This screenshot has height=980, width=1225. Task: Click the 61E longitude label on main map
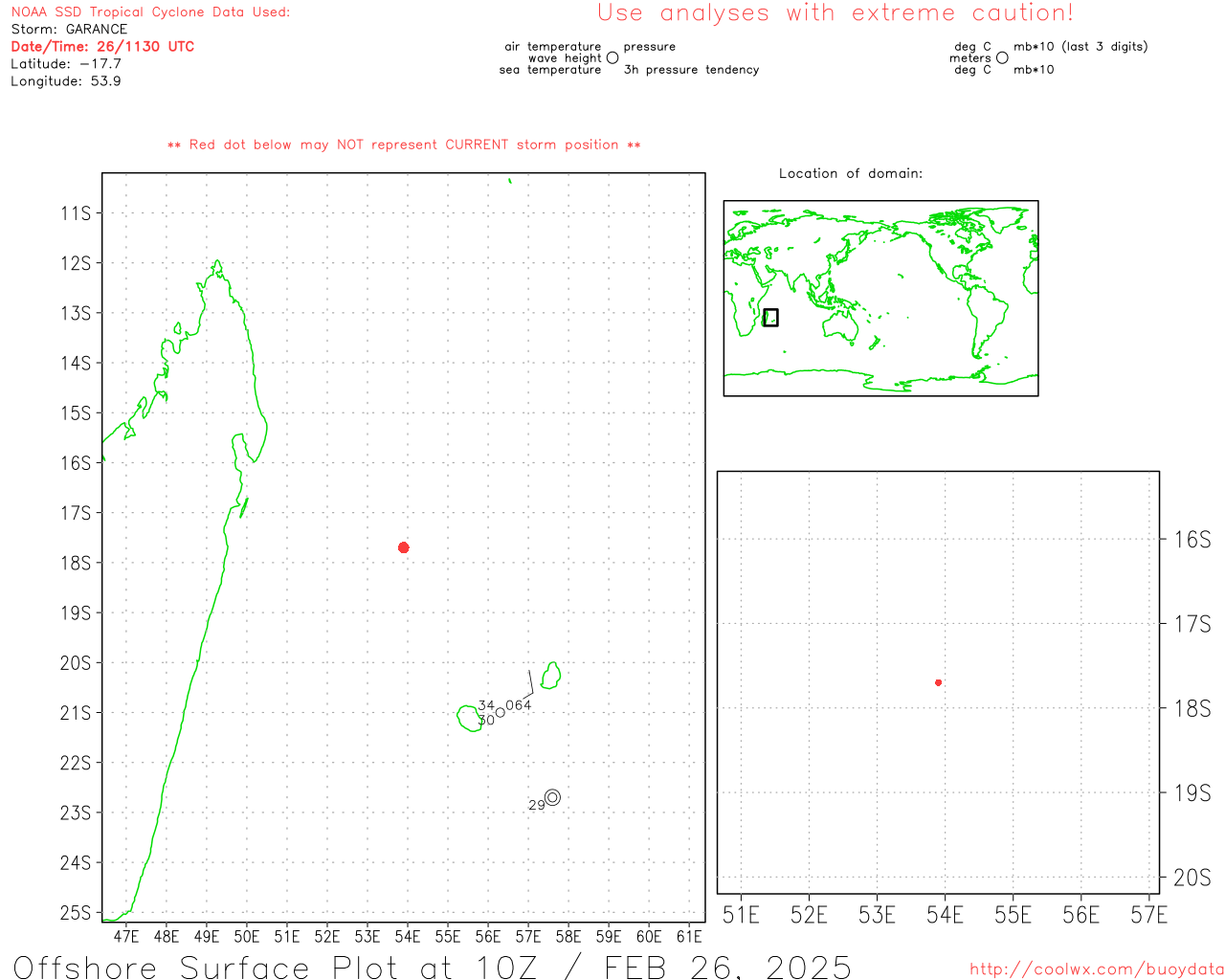pyautogui.click(x=689, y=937)
